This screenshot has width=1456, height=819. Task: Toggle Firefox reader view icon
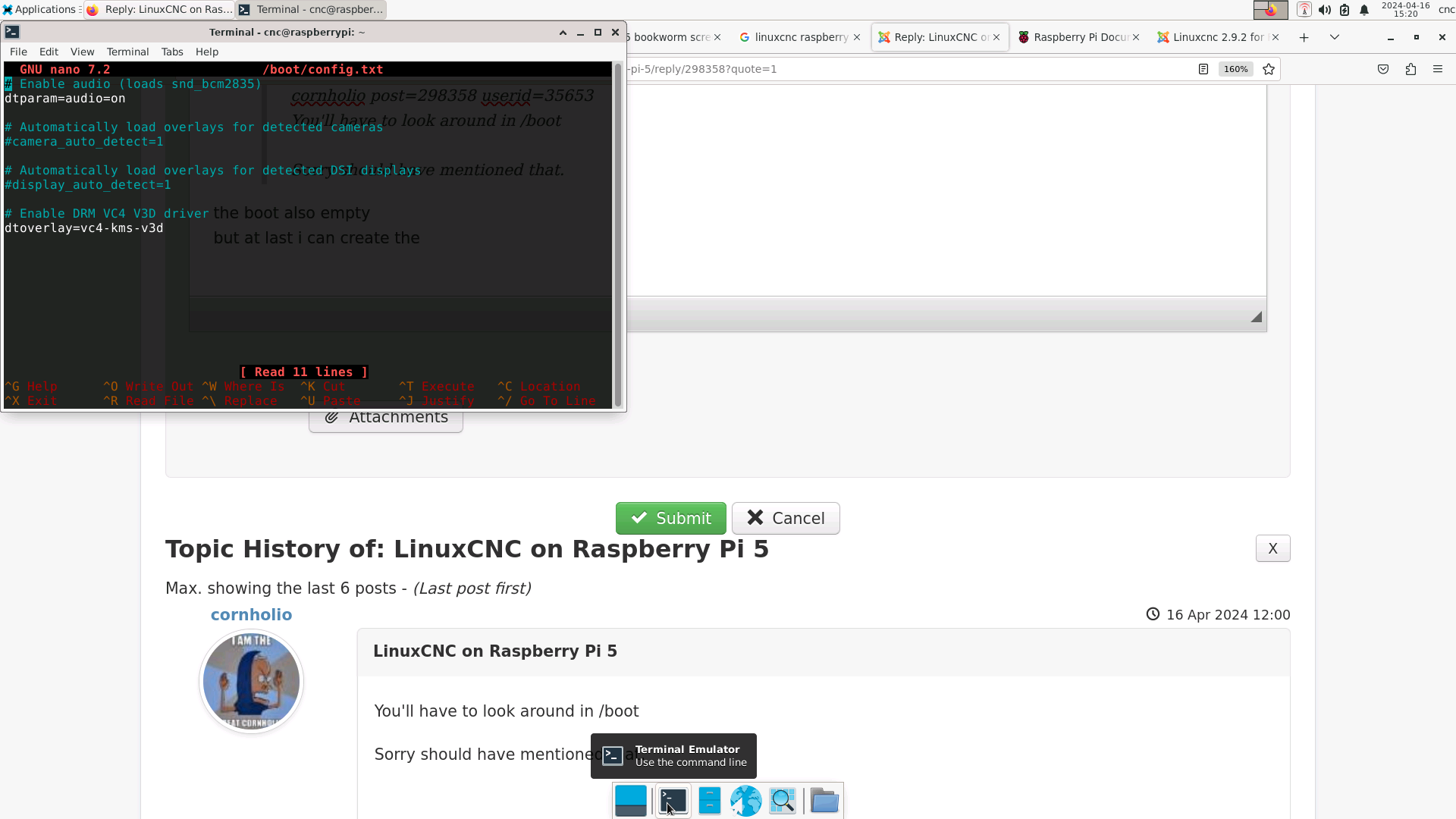tap(1203, 69)
